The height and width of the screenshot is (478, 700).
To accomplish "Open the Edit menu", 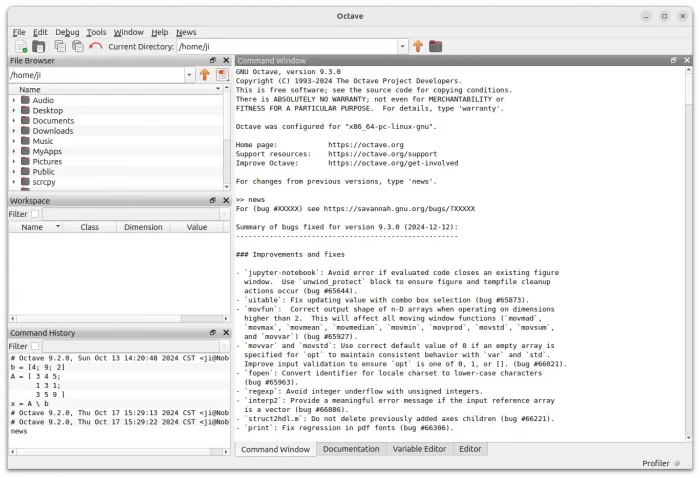I will pos(40,32).
